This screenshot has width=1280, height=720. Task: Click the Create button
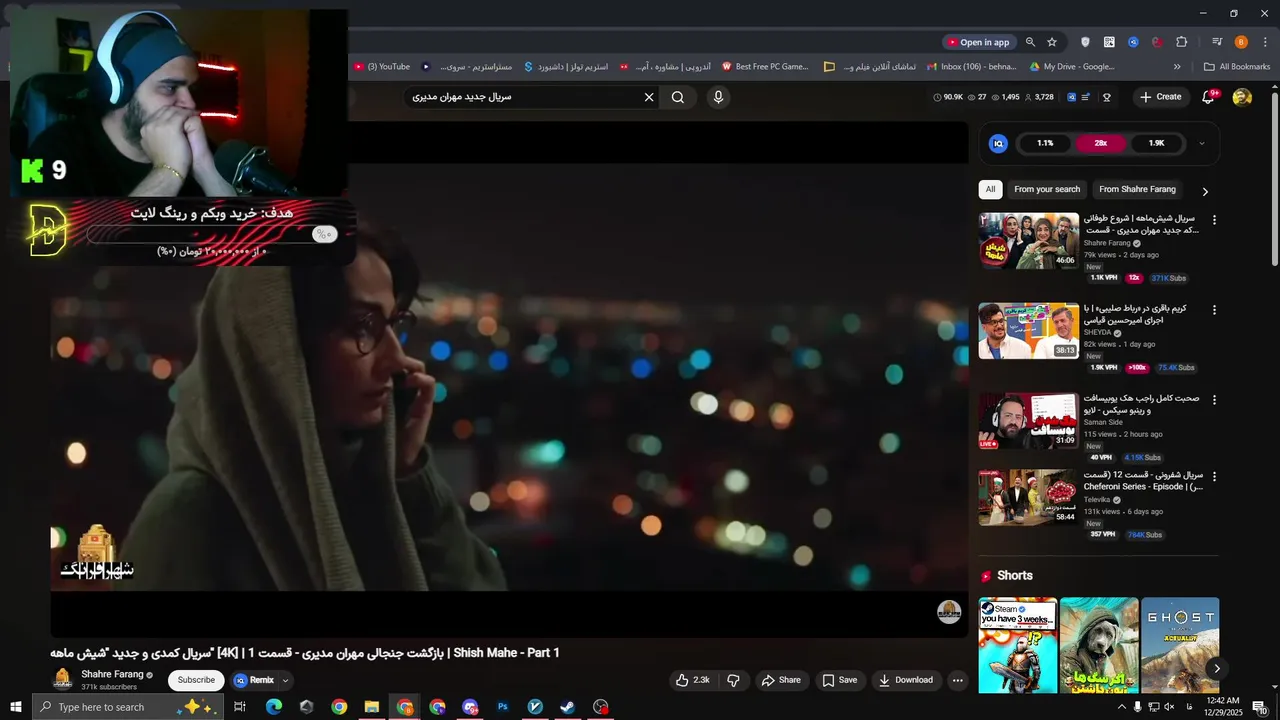pos(1160,97)
